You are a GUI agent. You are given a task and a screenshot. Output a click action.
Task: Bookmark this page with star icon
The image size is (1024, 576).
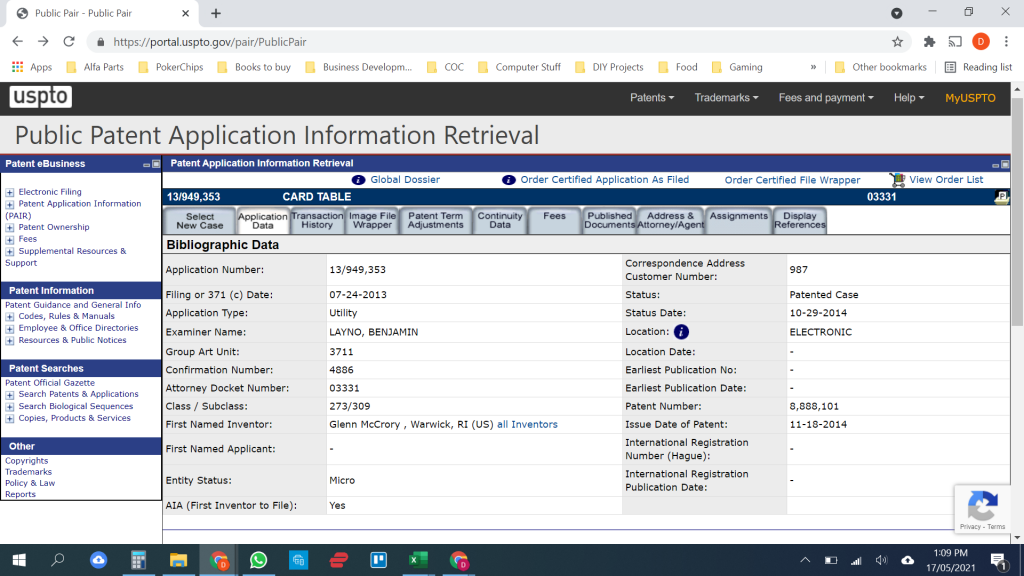pyautogui.click(x=897, y=42)
